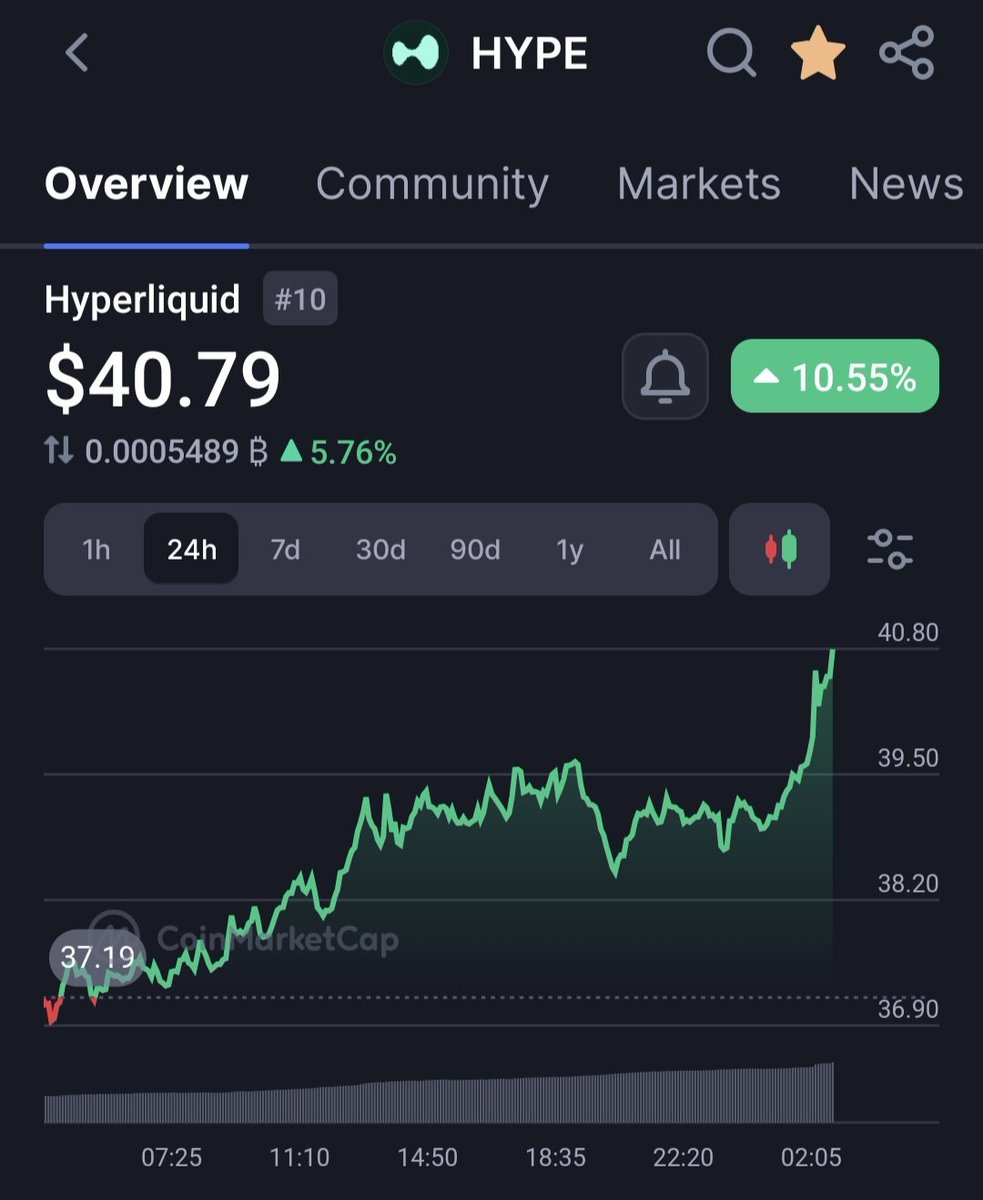The height and width of the screenshot is (1200, 983).
Task: Open search with the magnifier icon
Action: (x=732, y=53)
